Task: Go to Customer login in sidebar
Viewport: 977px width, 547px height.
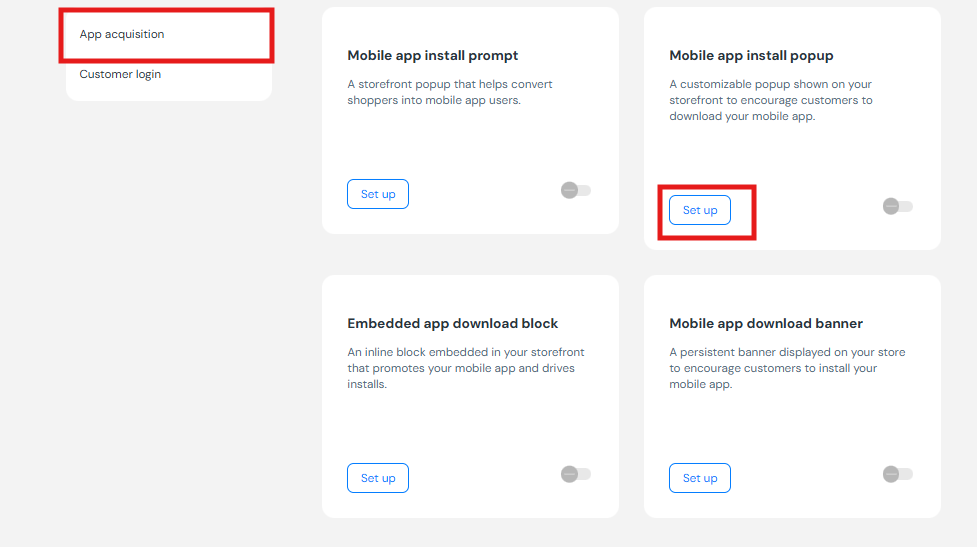Action: coord(120,74)
